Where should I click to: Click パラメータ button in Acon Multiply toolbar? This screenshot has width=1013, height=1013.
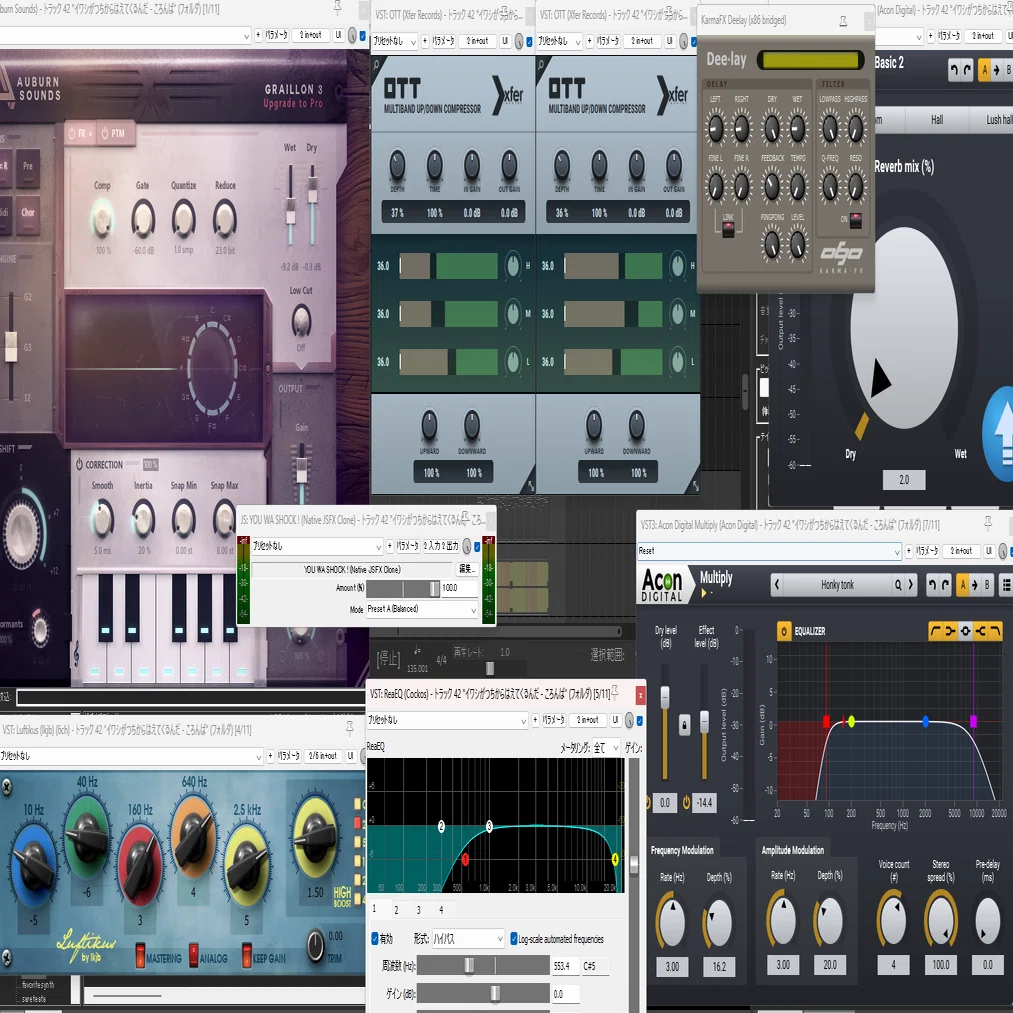tap(928, 551)
